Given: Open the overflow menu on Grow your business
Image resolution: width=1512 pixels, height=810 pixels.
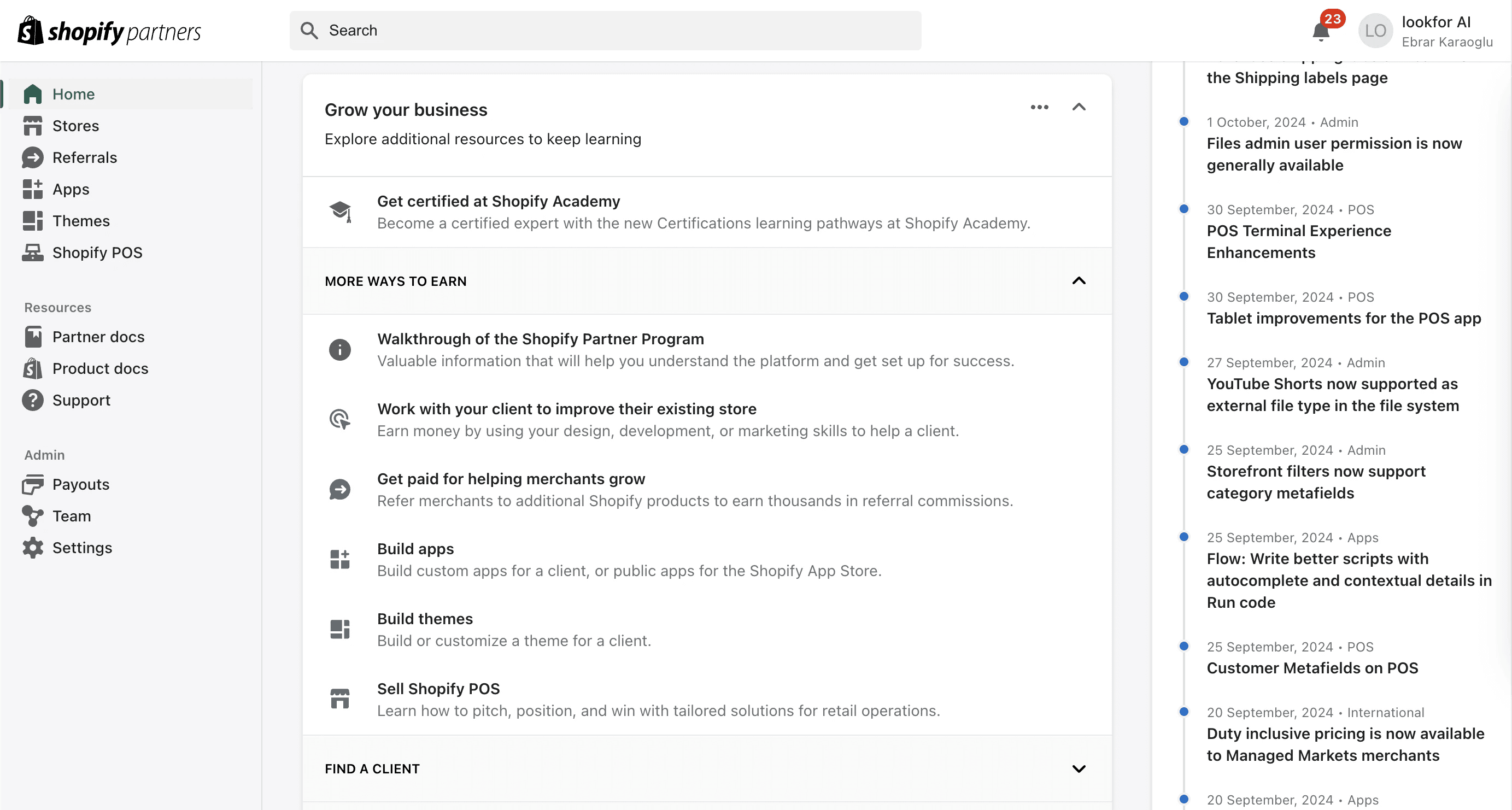Looking at the screenshot, I should pyautogui.click(x=1039, y=108).
